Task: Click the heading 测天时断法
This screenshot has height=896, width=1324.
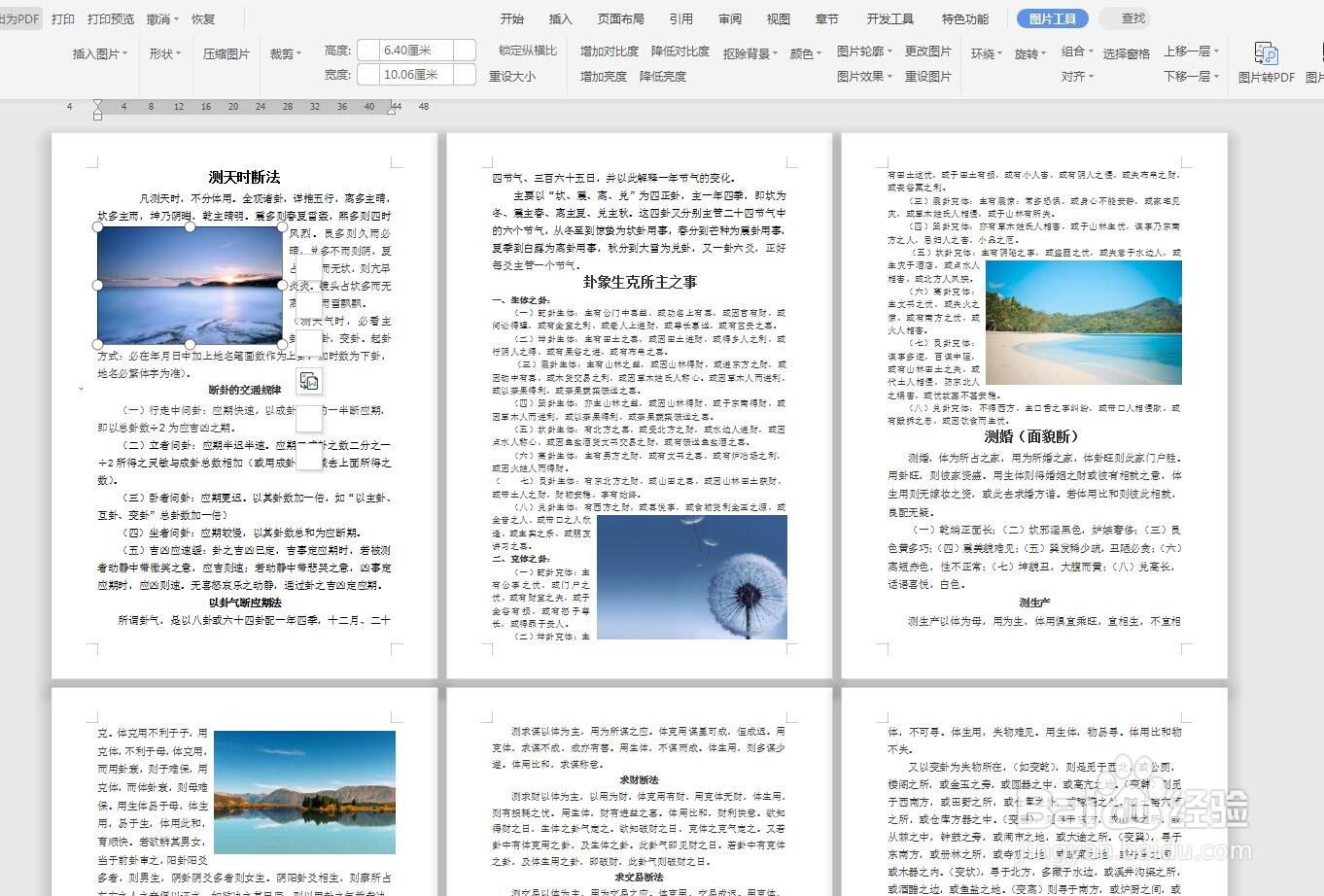Action: point(244,177)
